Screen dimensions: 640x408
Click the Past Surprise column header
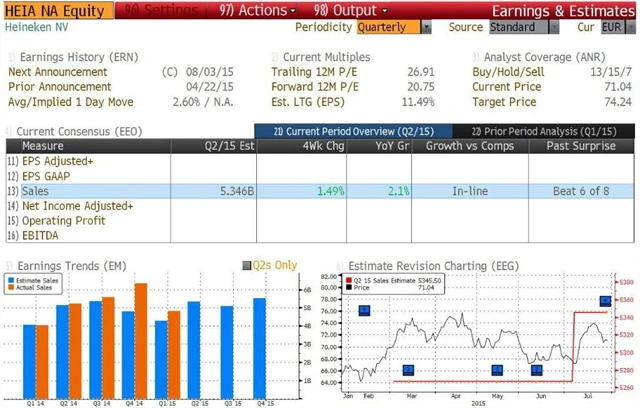coord(581,146)
